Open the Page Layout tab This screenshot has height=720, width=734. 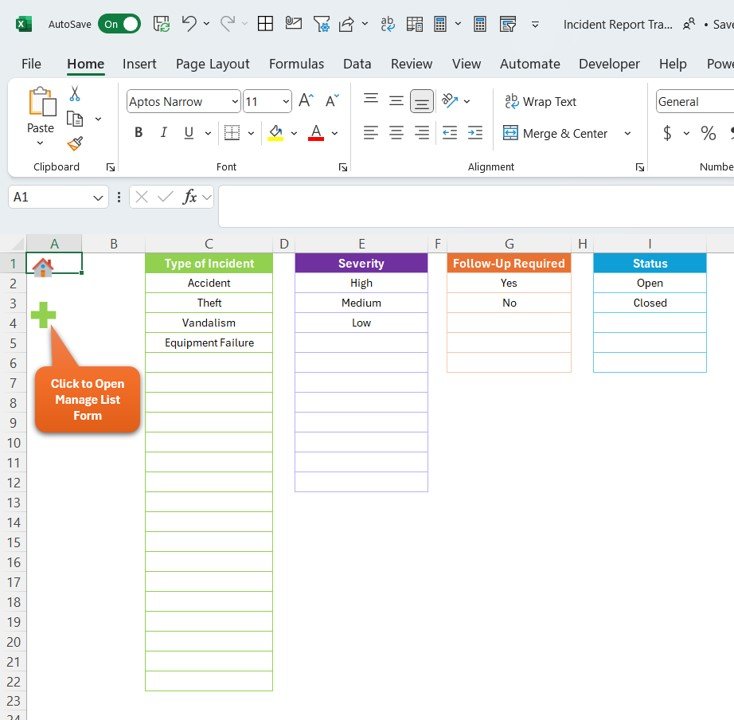(x=213, y=64)
